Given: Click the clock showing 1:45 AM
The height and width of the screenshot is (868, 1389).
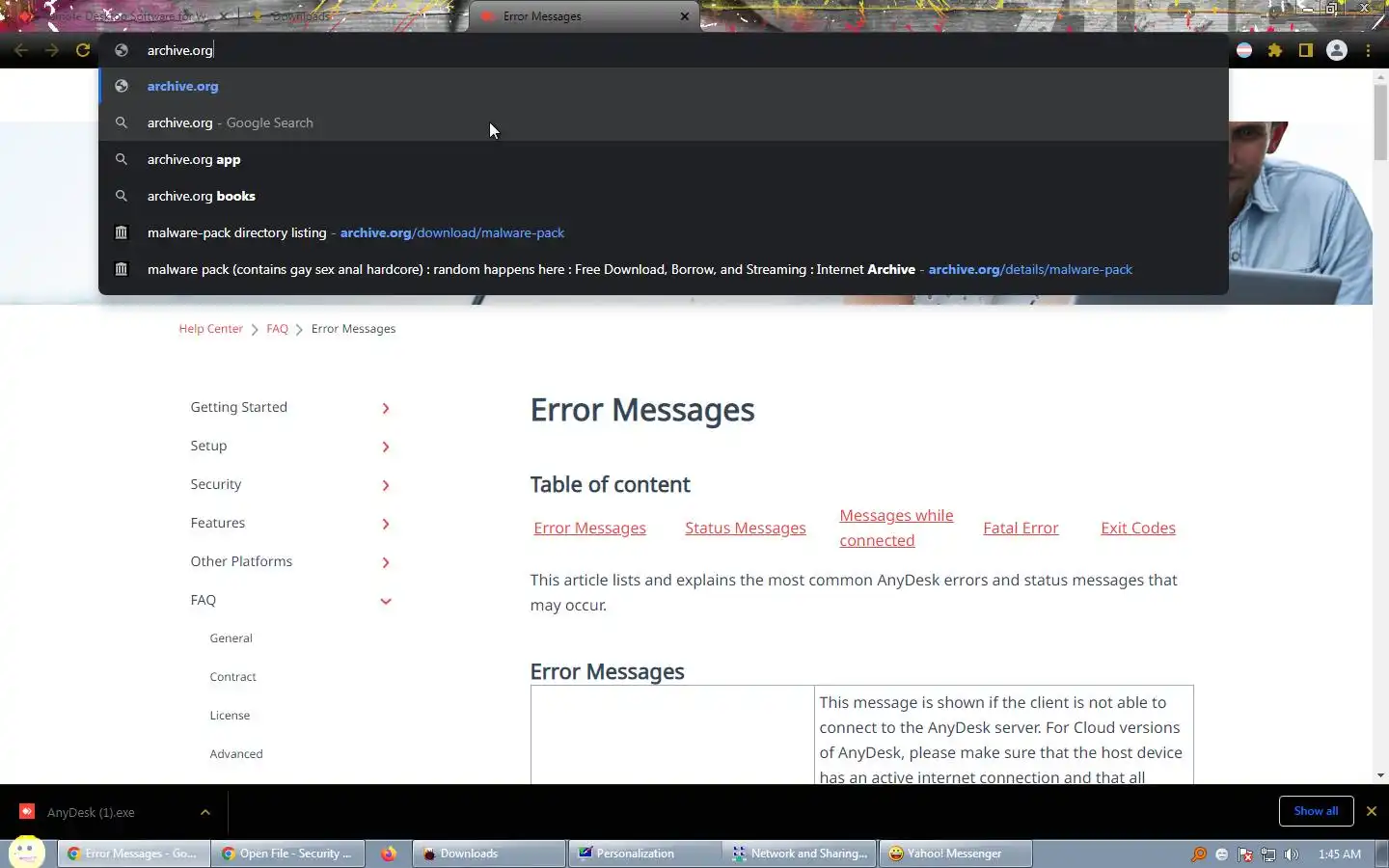Looking at the screenshot, I should pyautogui.click(x=1339, y=854).
